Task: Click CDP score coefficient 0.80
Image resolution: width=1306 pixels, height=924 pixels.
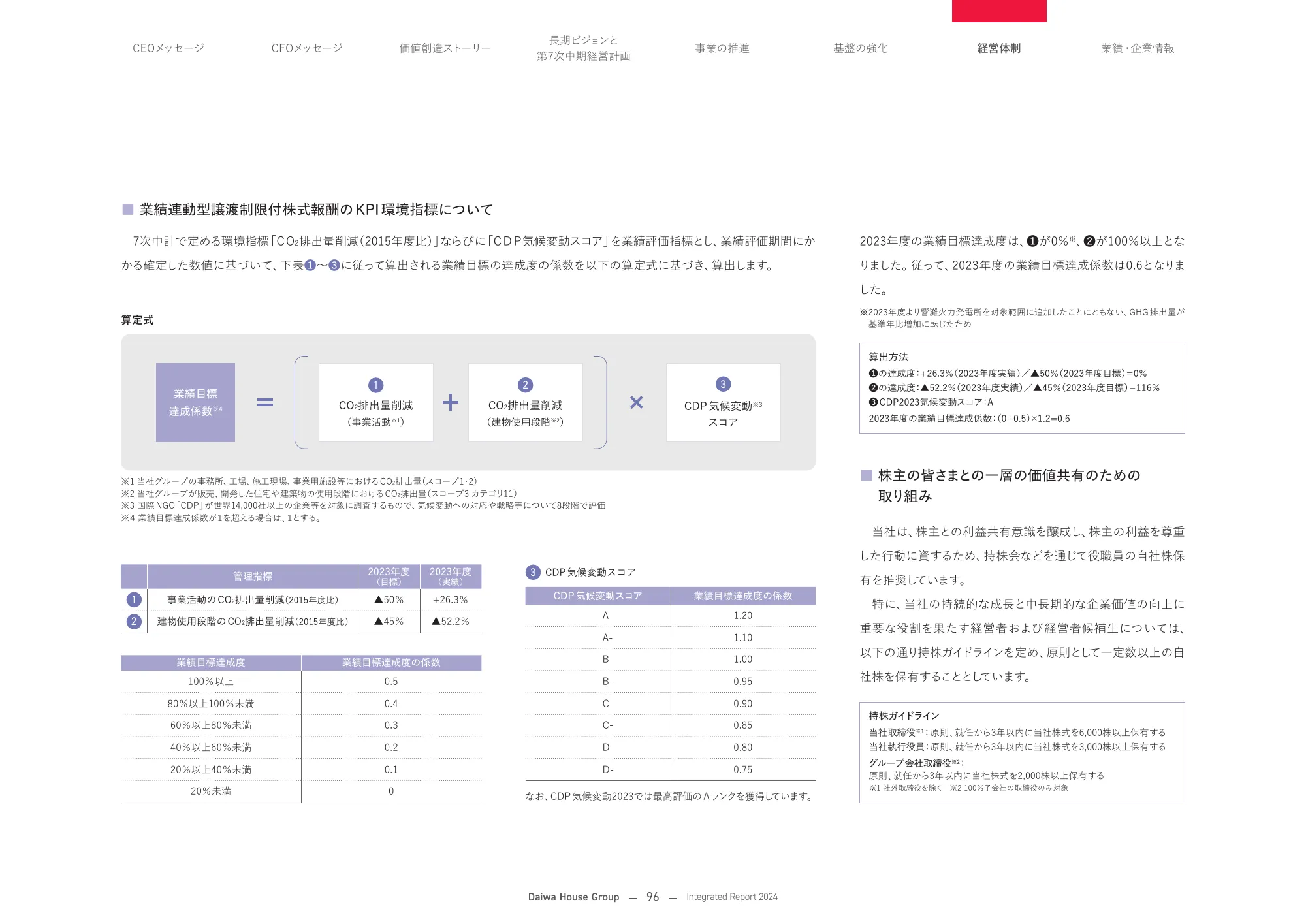Action: click(743, 747)
